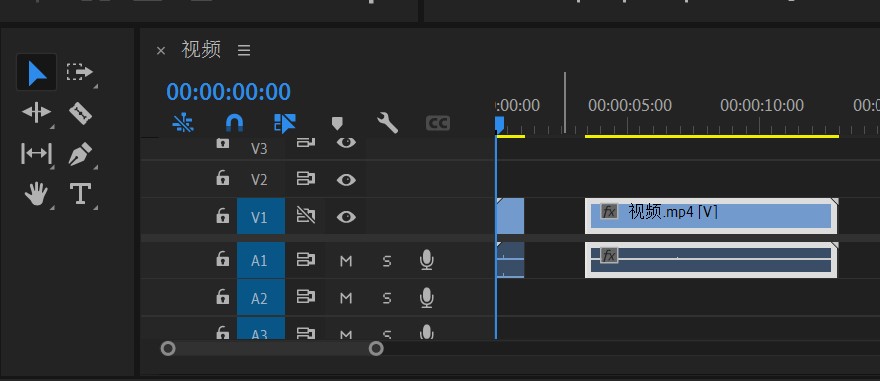Click fx badge on 视频.mp4 video clip
This screenshot has width=880, height=381.
click(609, 212)
